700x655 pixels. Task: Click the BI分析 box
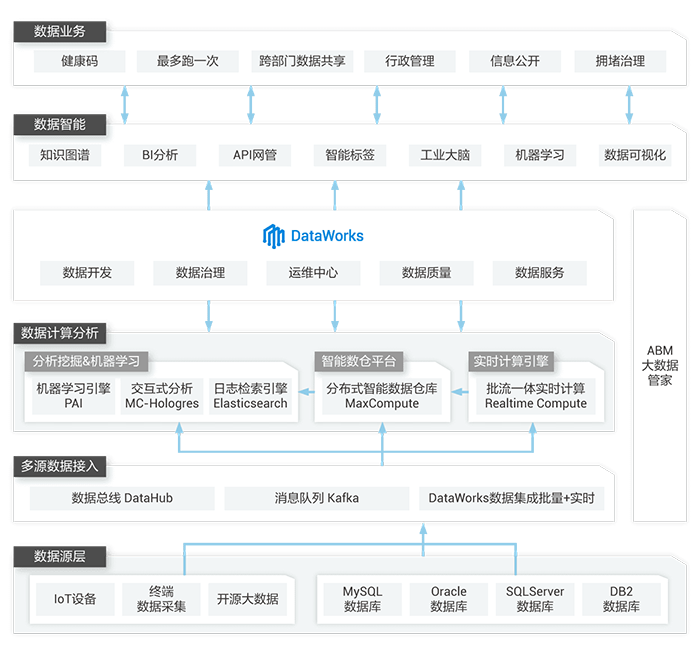pos(160,155)
